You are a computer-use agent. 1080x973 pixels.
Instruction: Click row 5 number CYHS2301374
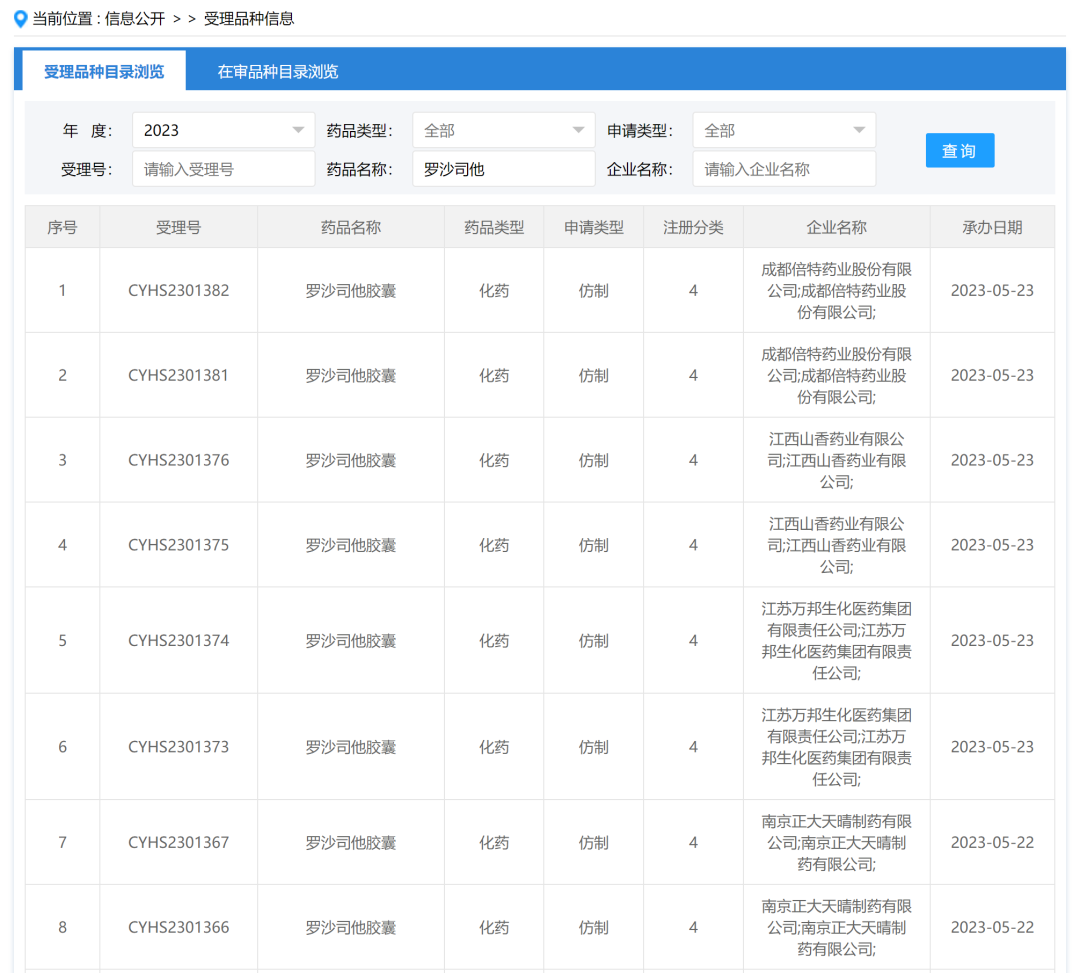[x=178, y=640]
